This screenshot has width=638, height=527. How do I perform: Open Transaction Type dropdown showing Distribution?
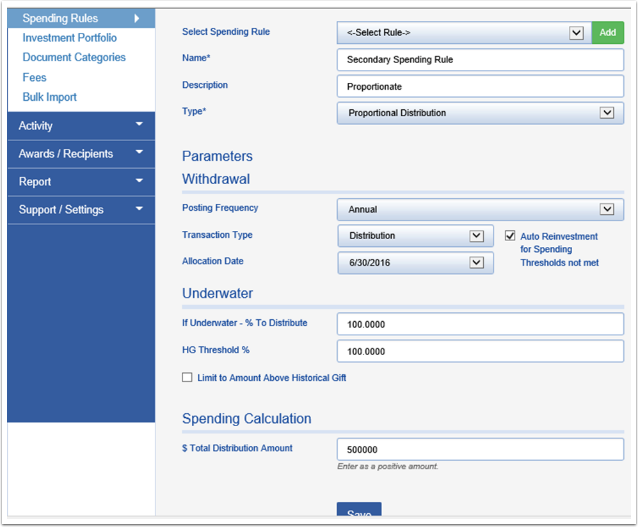click(x=415, y=236)
